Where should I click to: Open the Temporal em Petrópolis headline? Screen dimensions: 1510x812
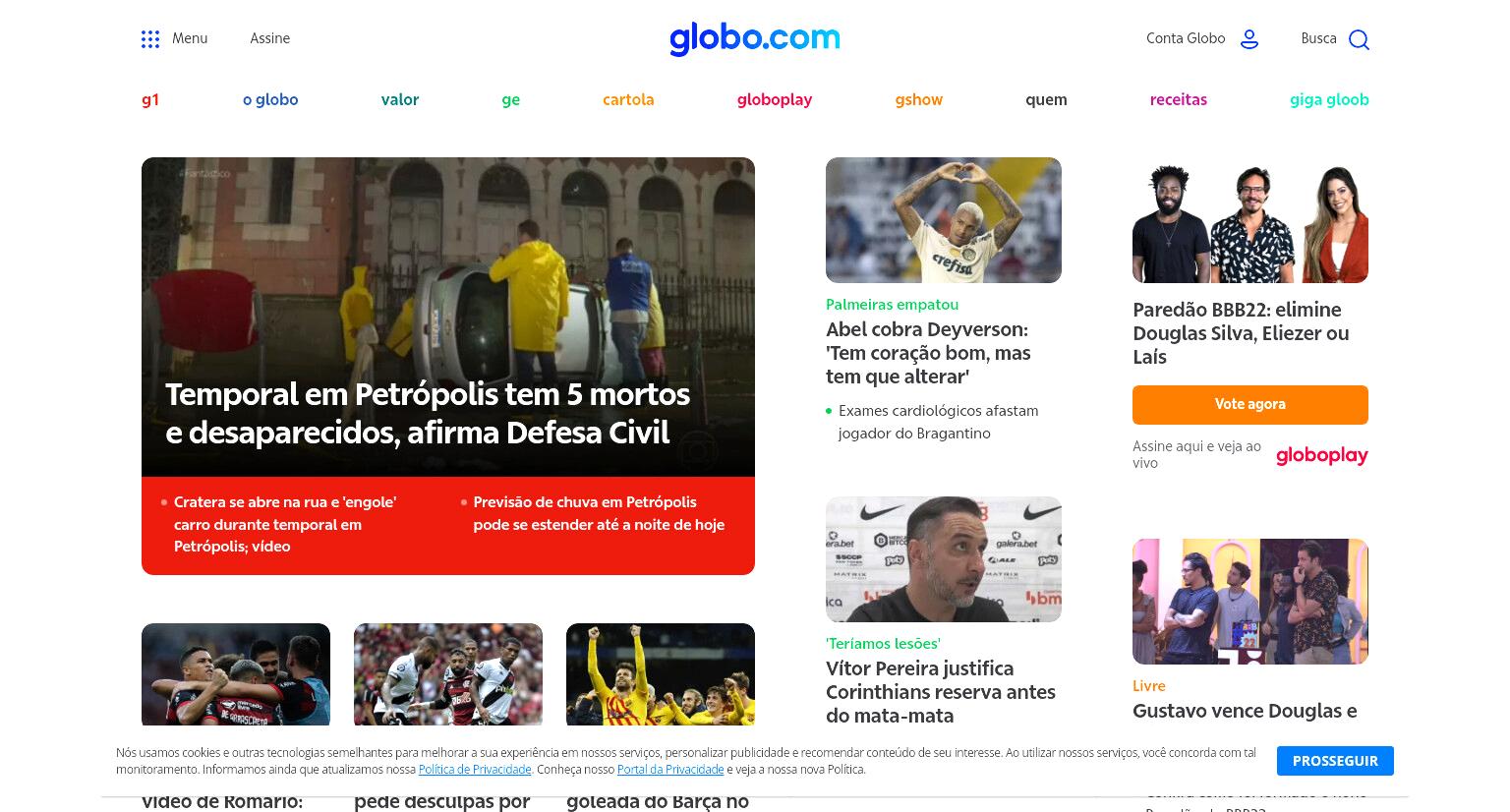[428, 413]
